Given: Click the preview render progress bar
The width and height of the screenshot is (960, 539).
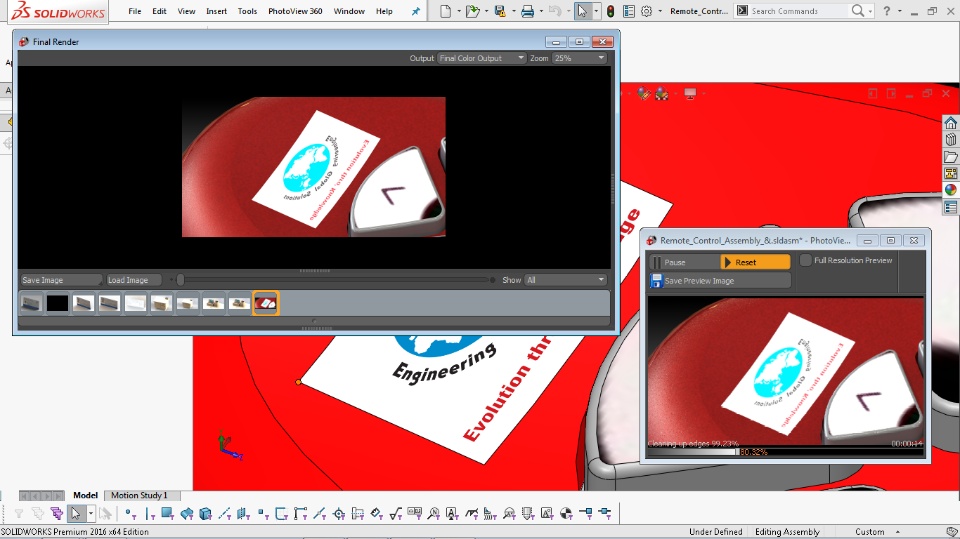Looking at the screenshot, I should (786, 452).
